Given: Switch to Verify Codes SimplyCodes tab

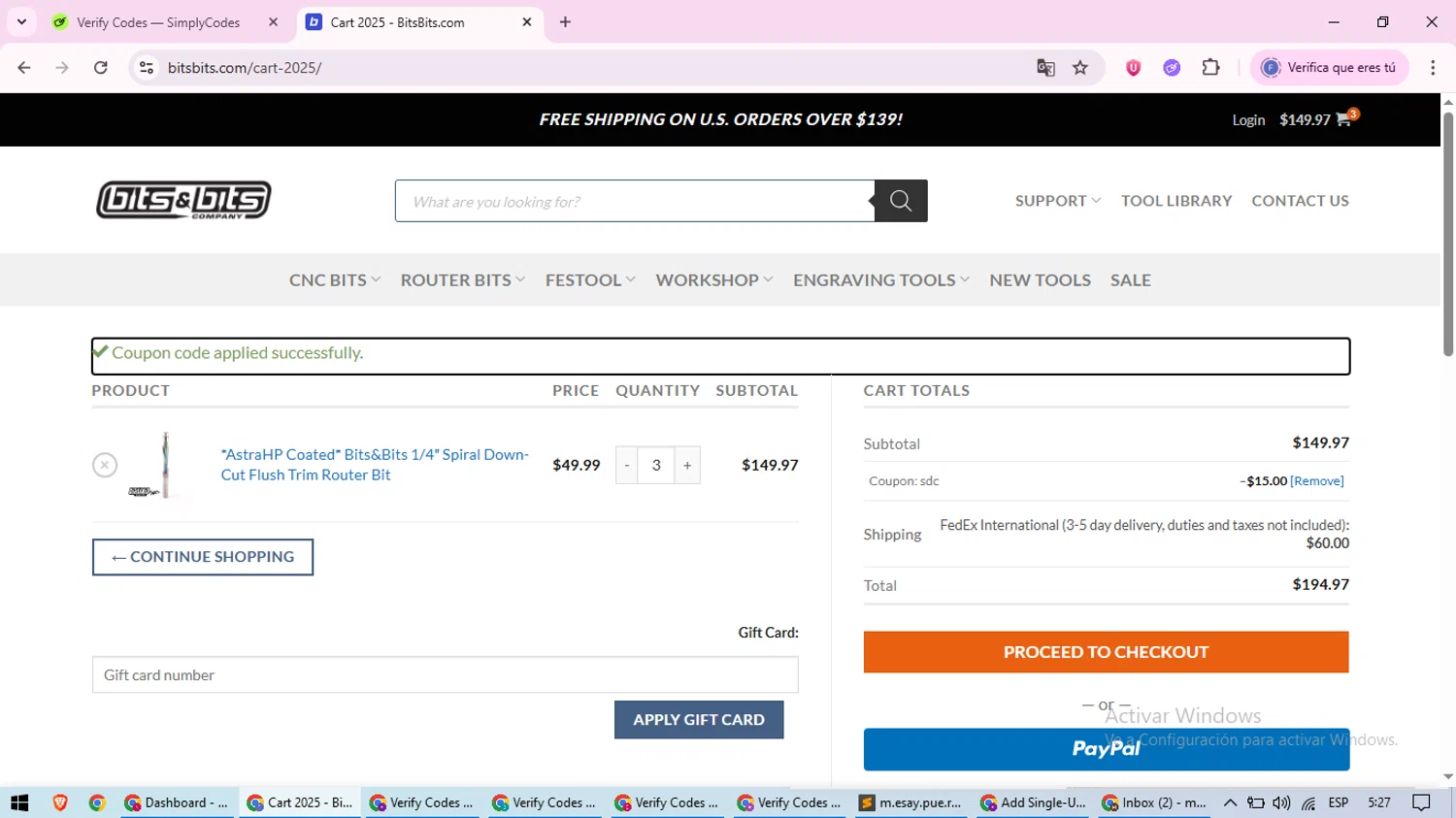Looking at the screenshot, I should (x=158, y=22).
